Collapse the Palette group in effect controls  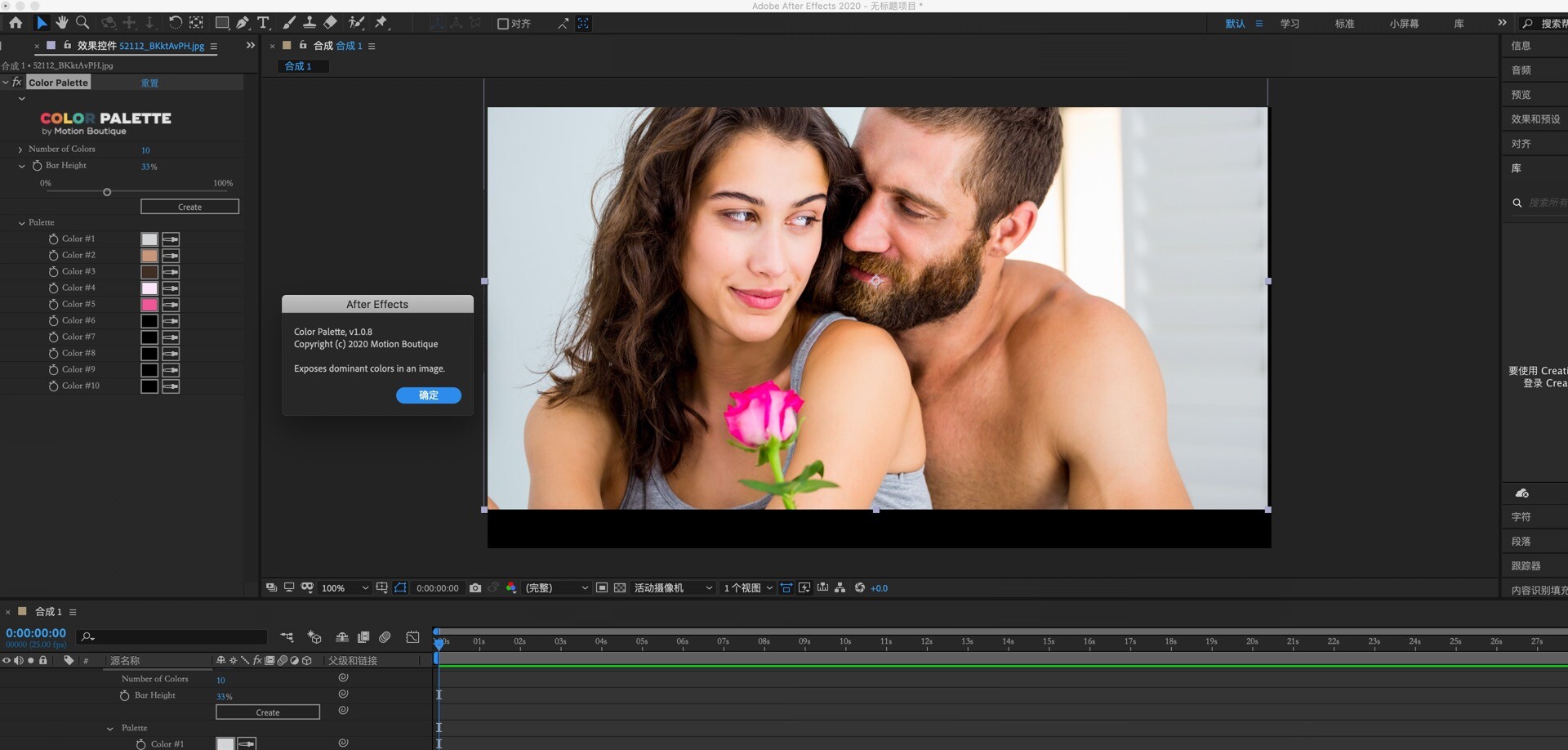point(22,223)
